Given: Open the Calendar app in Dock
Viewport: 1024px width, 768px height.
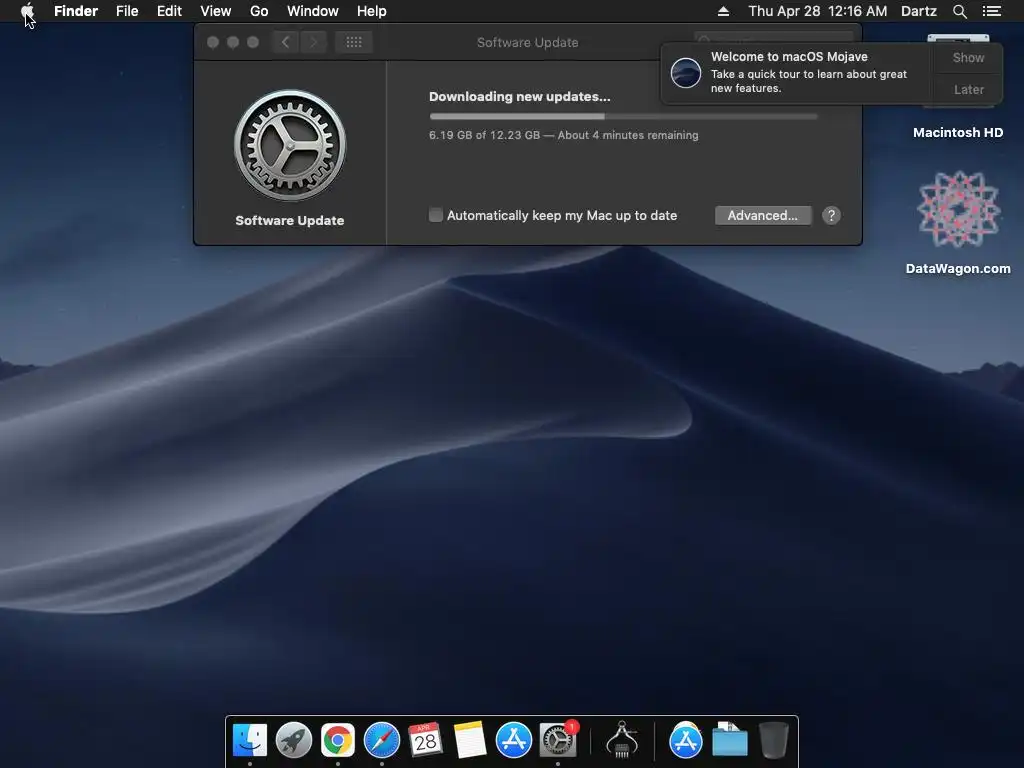Looking at the screenshot, I should 425,740.
